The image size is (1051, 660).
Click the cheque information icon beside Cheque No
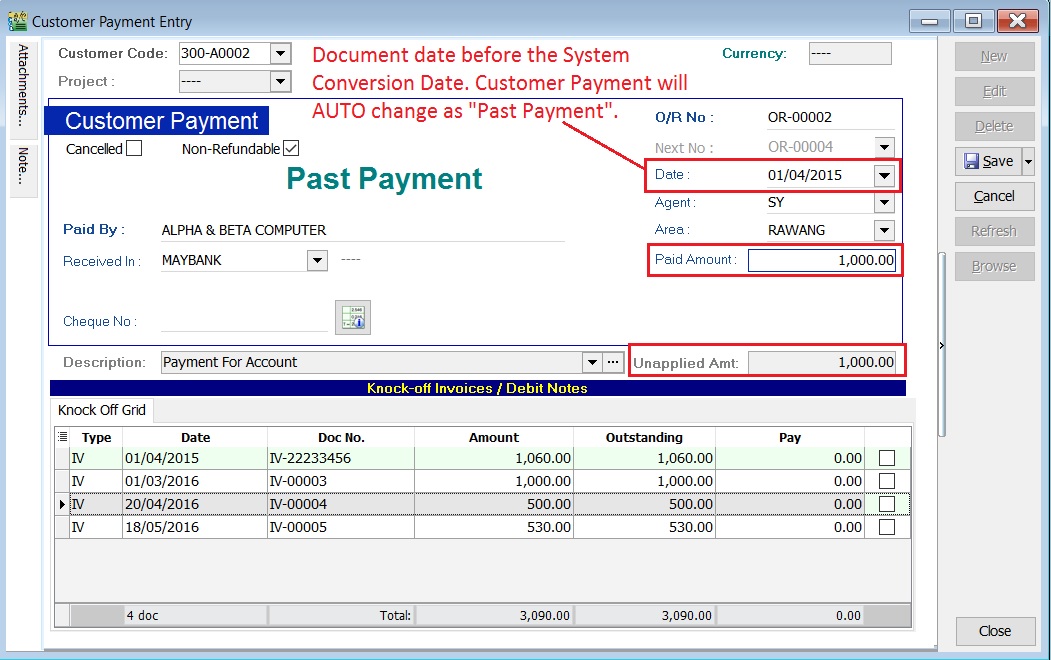point(352,317)
